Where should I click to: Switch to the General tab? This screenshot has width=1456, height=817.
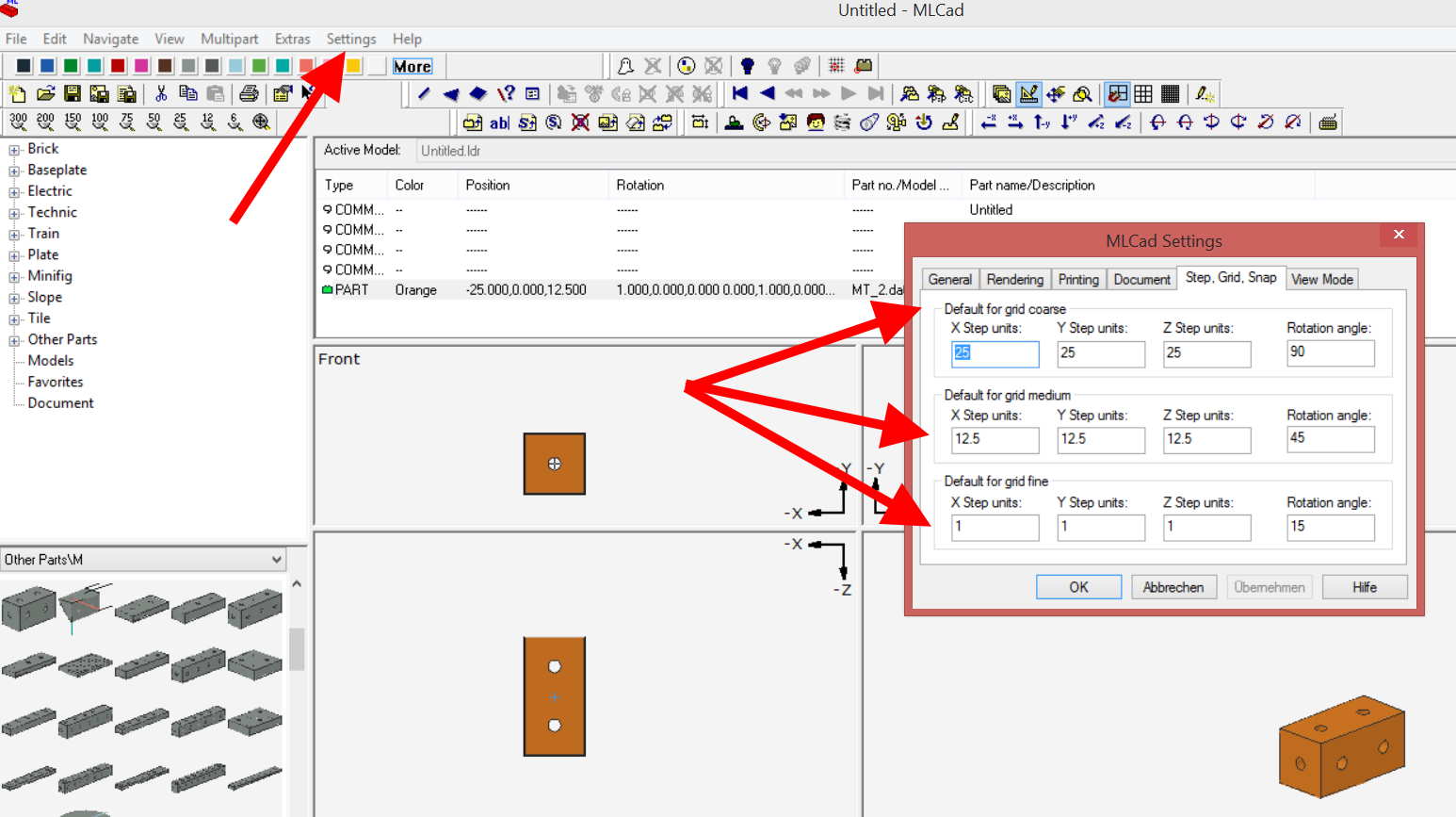coord(949,280)
